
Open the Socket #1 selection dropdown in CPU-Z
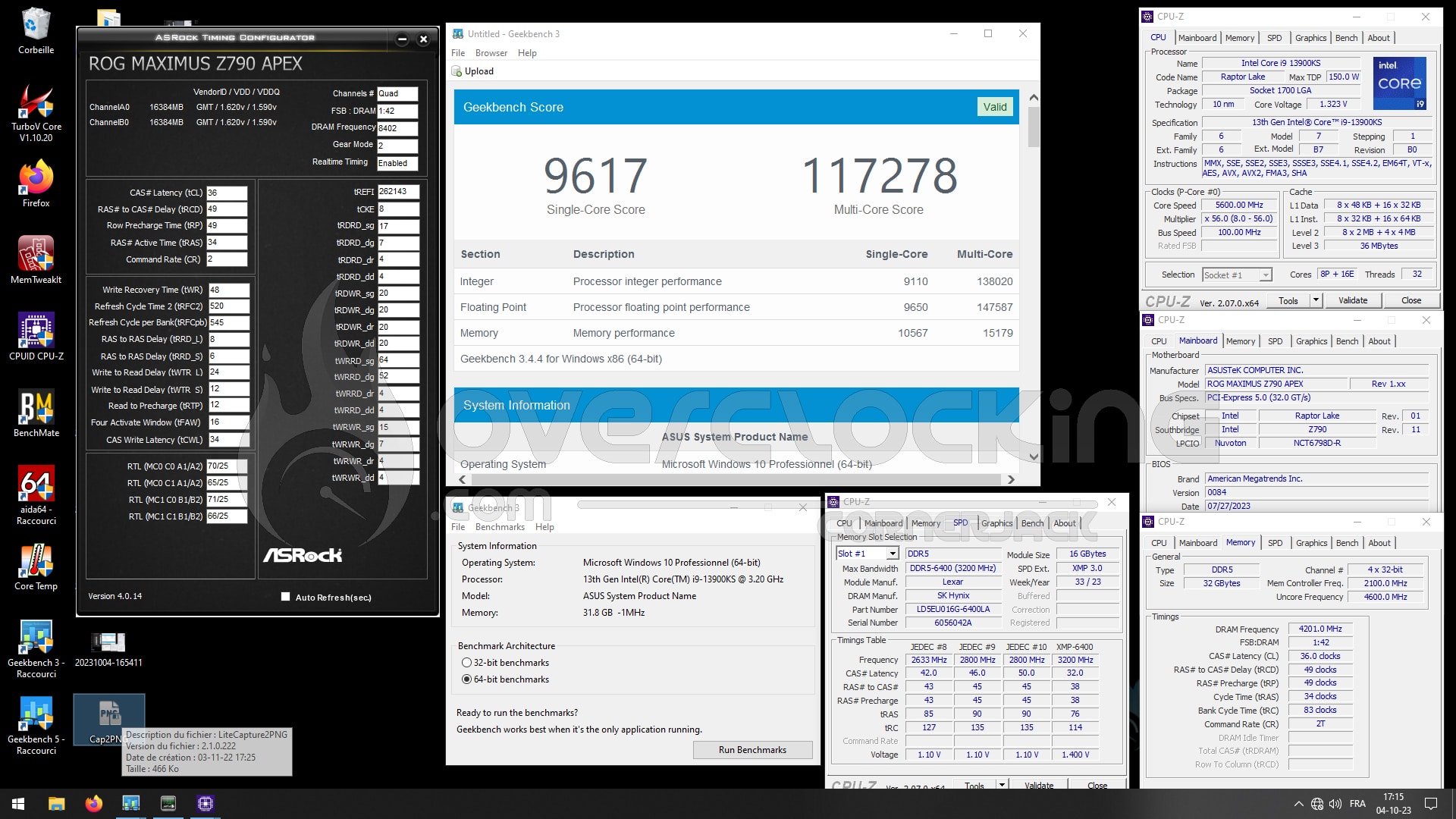(x=1236, y=275)
